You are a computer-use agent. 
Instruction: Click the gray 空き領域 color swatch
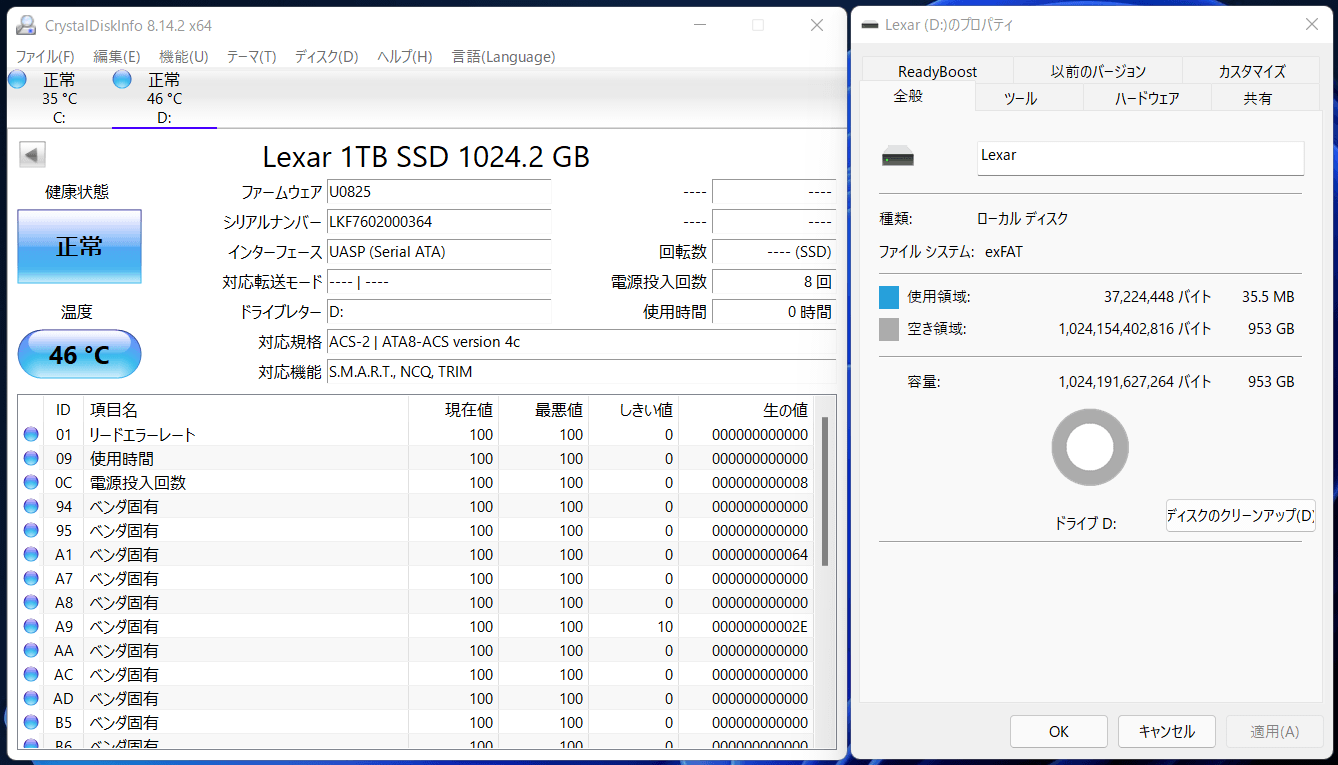pyautogui.click(x=889, y=329)
